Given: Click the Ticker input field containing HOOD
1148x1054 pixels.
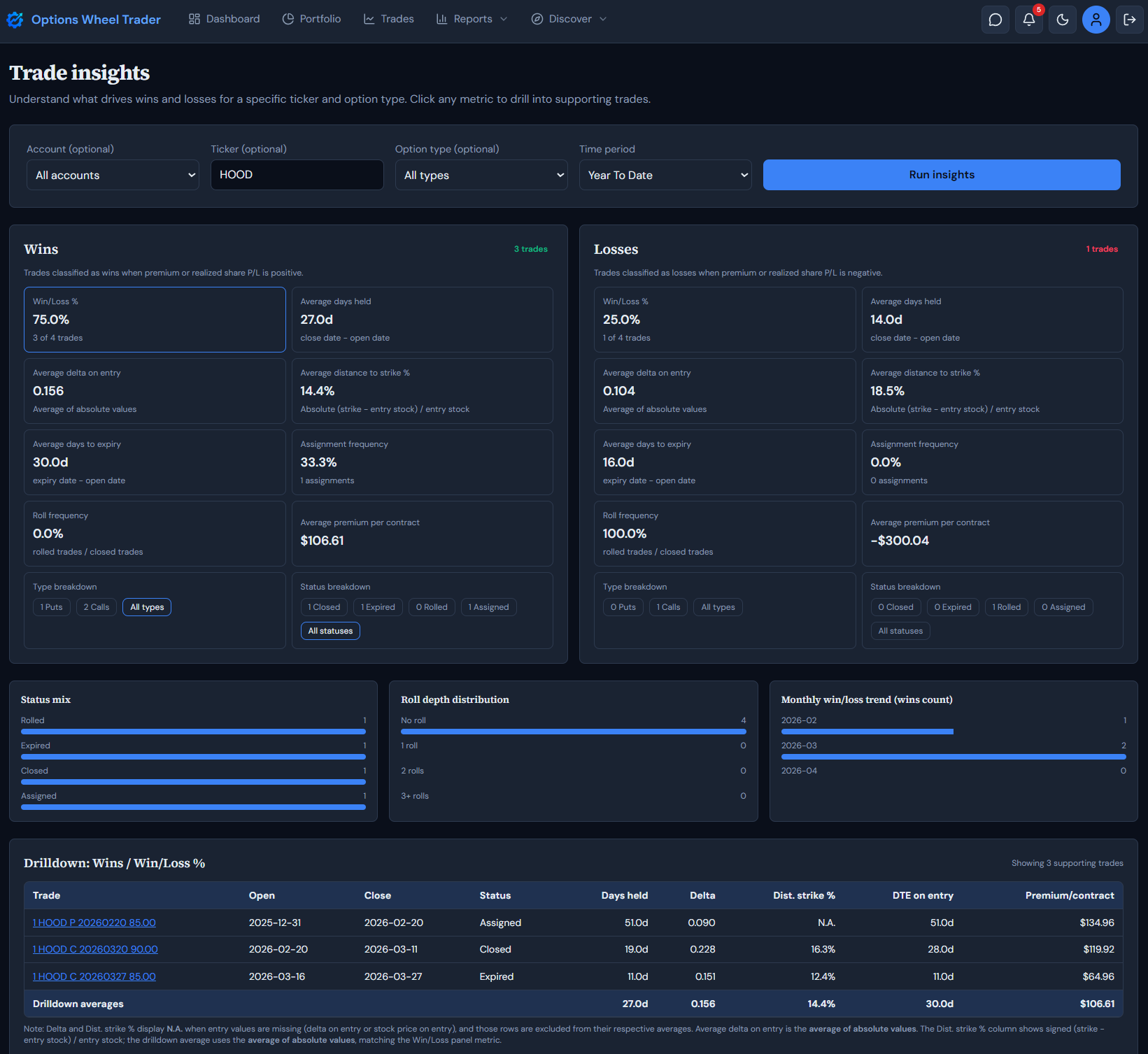Looking at the screenshot, I should (297, 175).
